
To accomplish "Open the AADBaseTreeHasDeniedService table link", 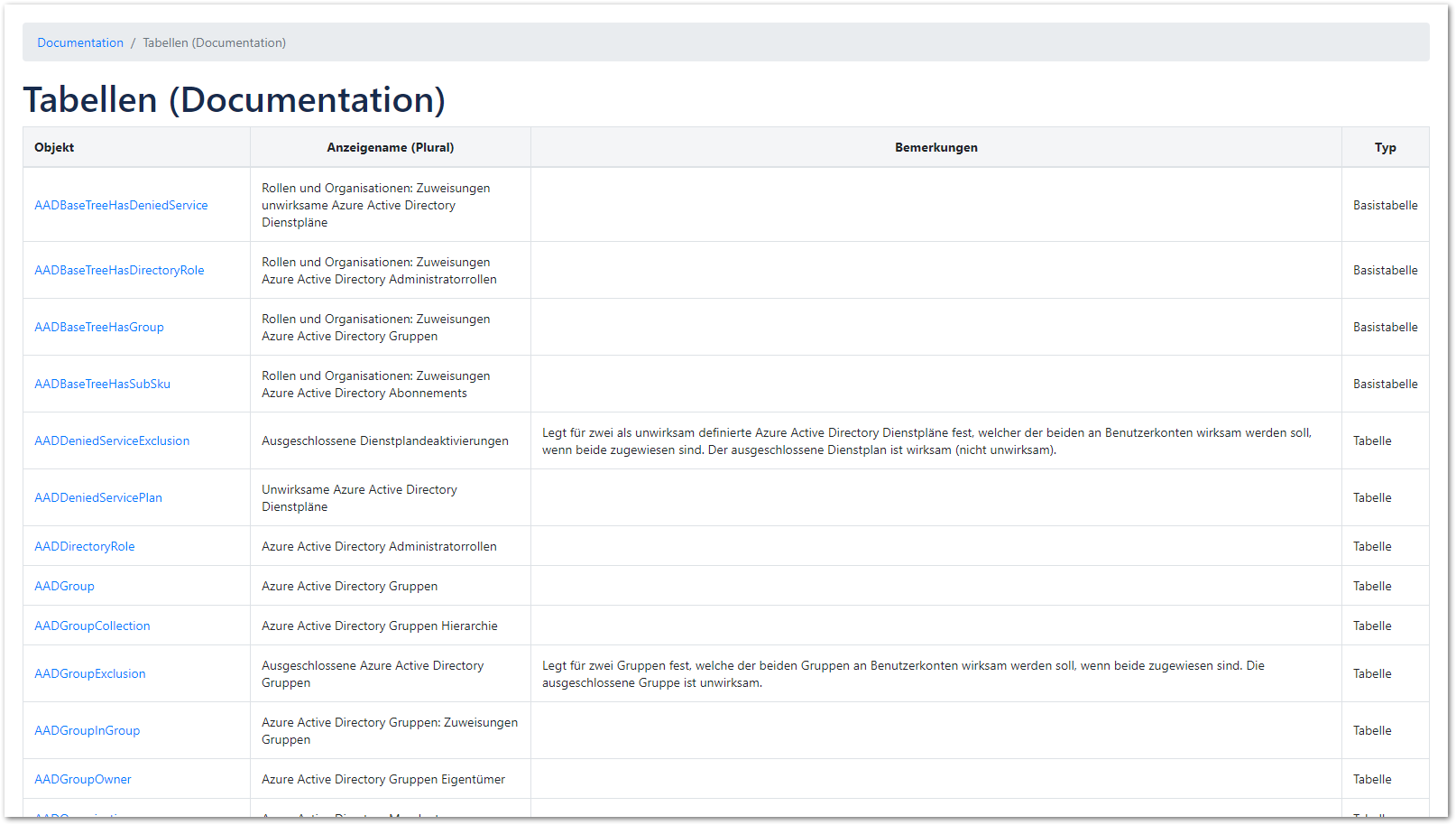I will point(121,205).
